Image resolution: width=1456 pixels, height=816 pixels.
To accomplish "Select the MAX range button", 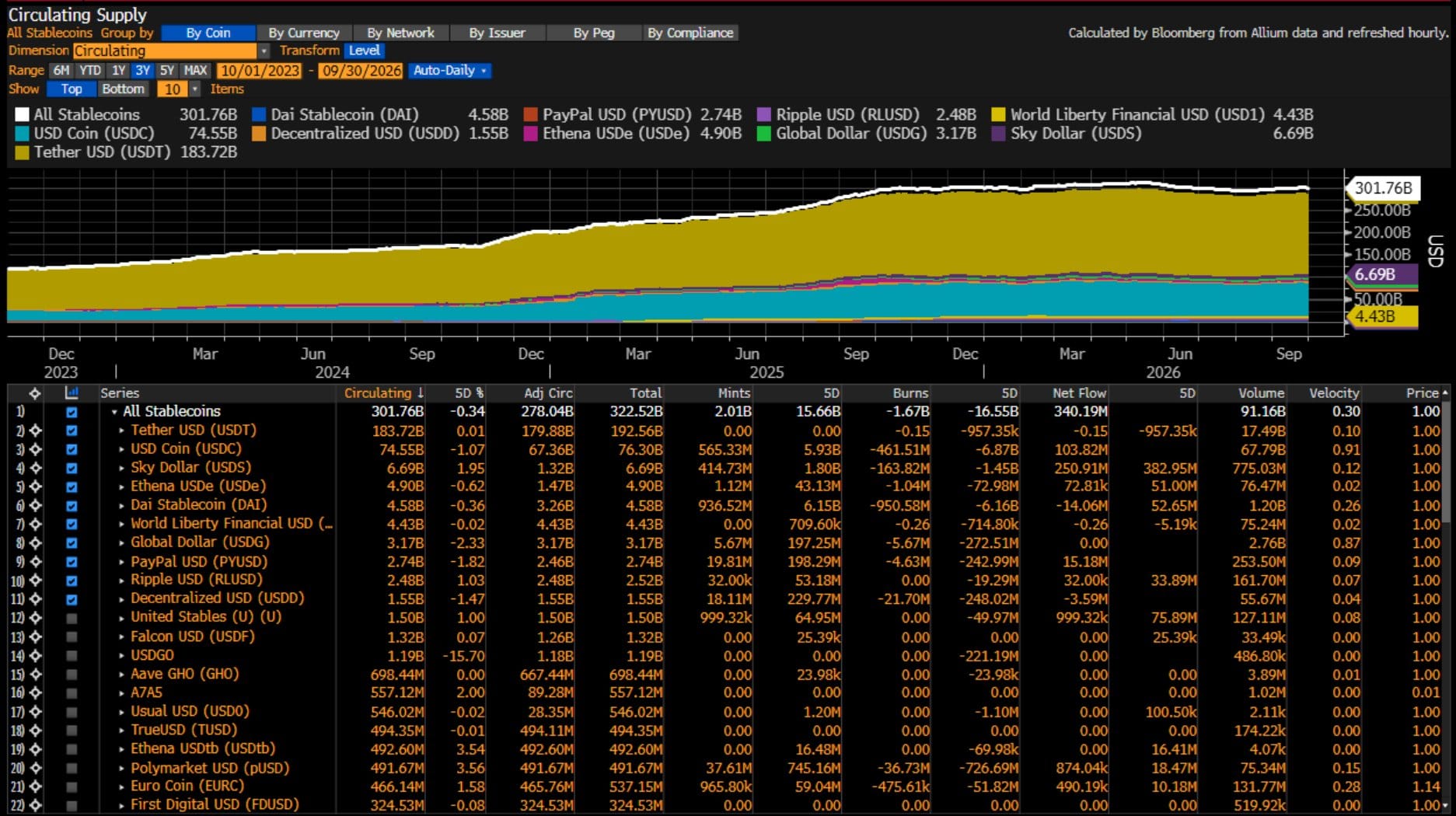I will [x=195, y=70].
